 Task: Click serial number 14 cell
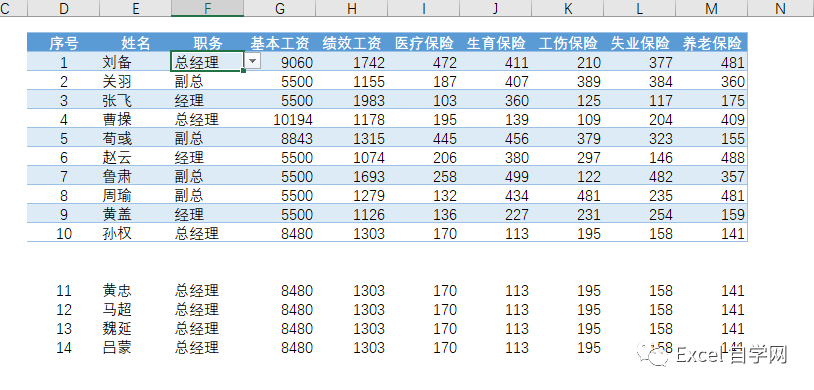(x=64, y=347)
